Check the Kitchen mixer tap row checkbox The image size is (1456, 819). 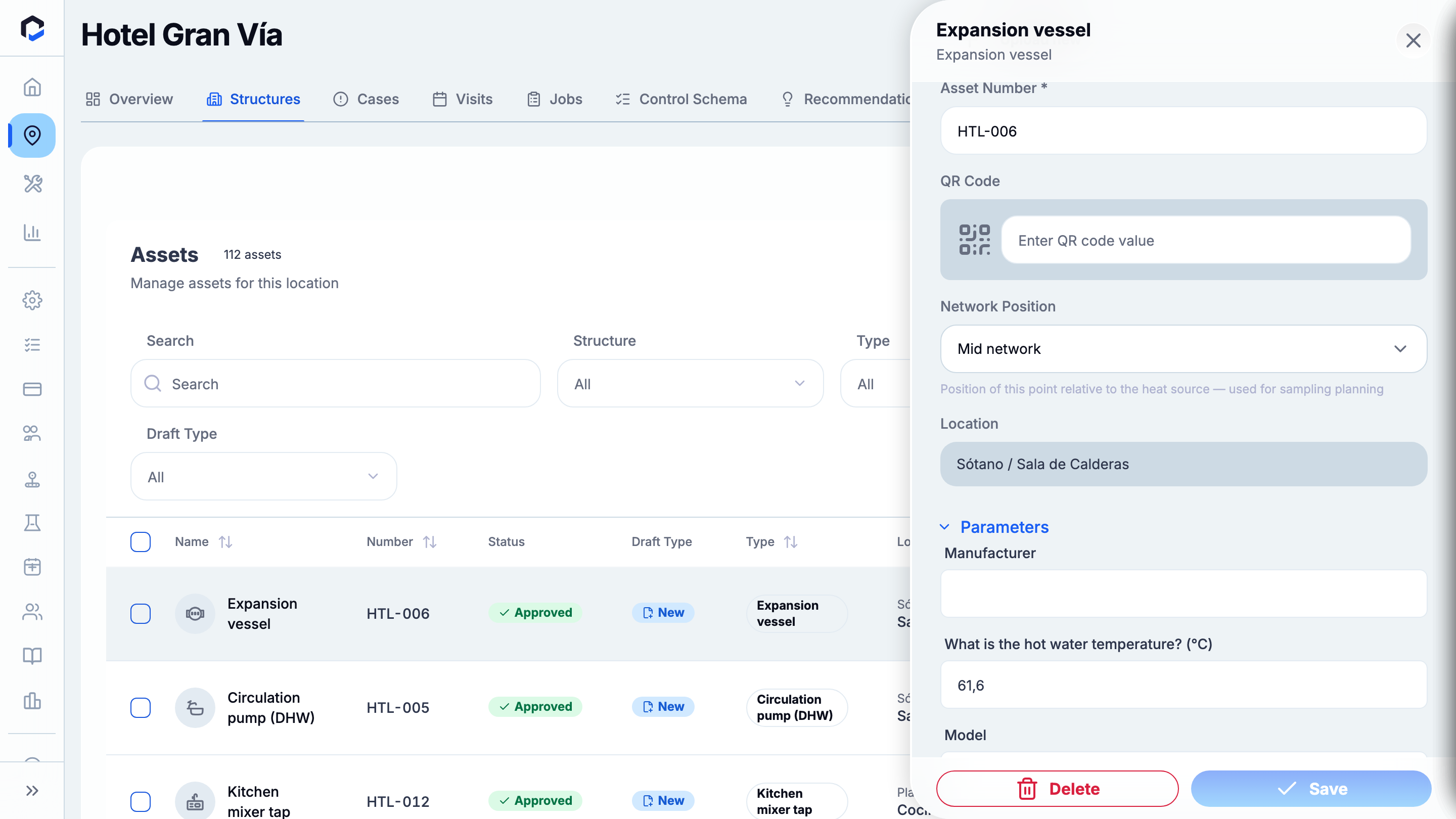[140, 801]
